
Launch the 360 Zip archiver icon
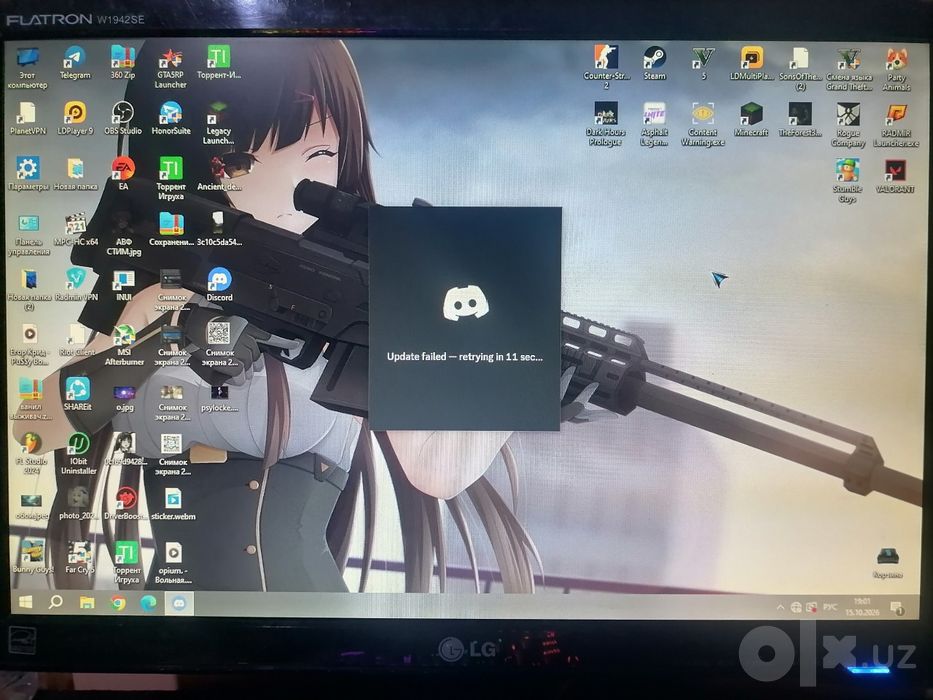coord(123,63)
